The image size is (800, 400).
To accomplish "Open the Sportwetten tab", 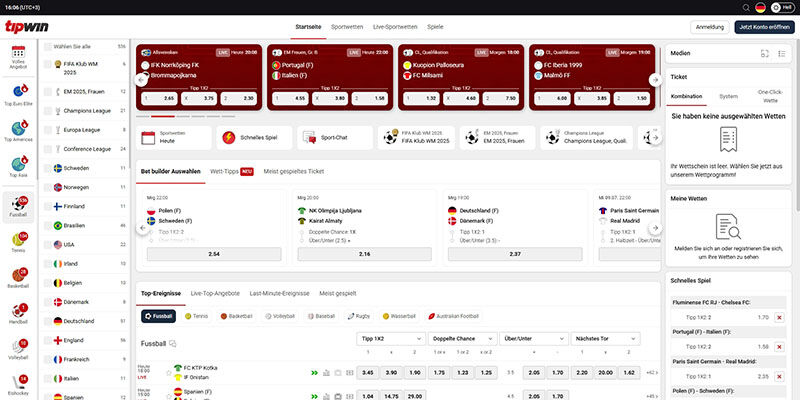I will [x=347, y=27].
